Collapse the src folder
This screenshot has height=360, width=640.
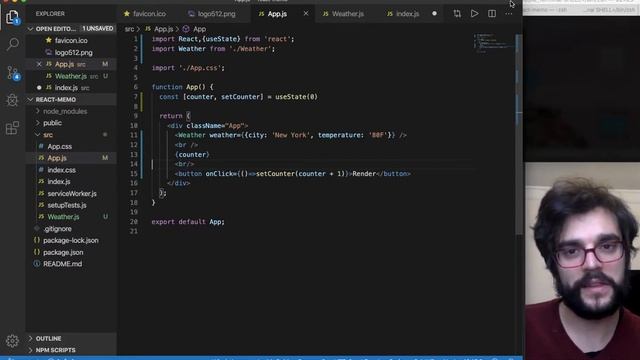tap(44, 135)
